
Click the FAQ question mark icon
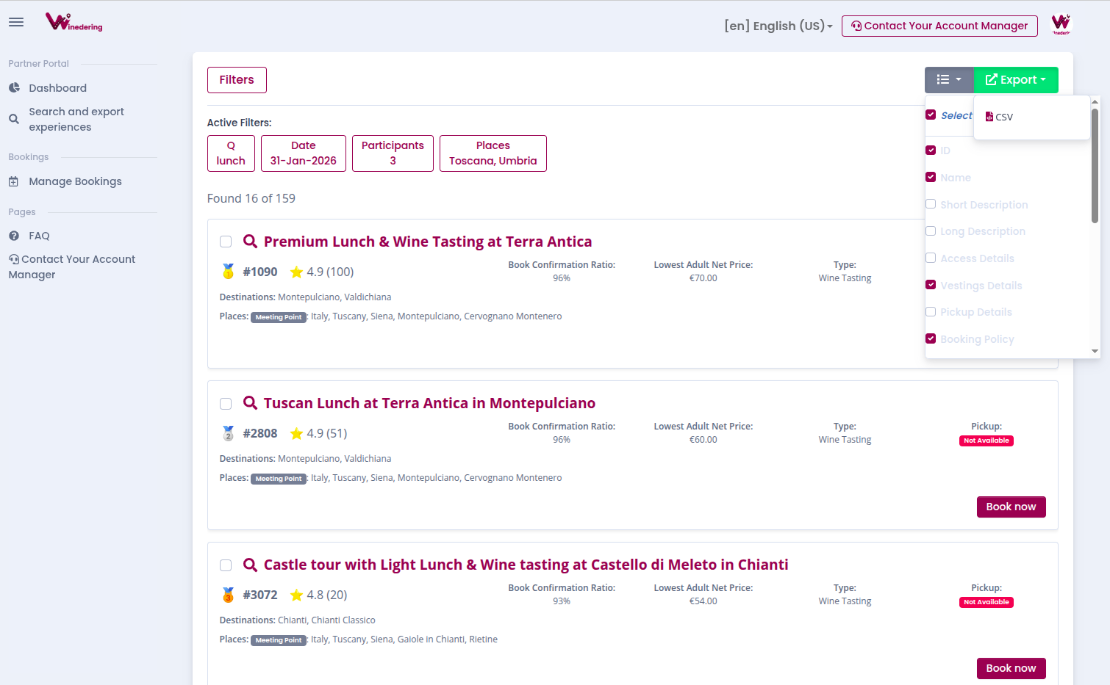14,236
